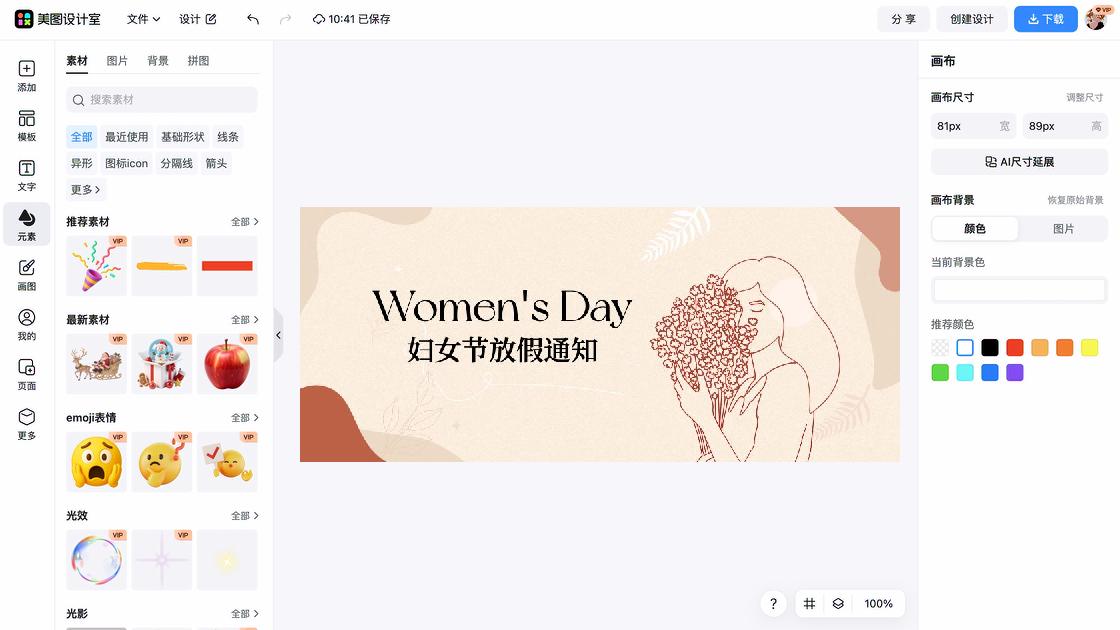Pick the purple recommended color swatch

(1014, 372)
